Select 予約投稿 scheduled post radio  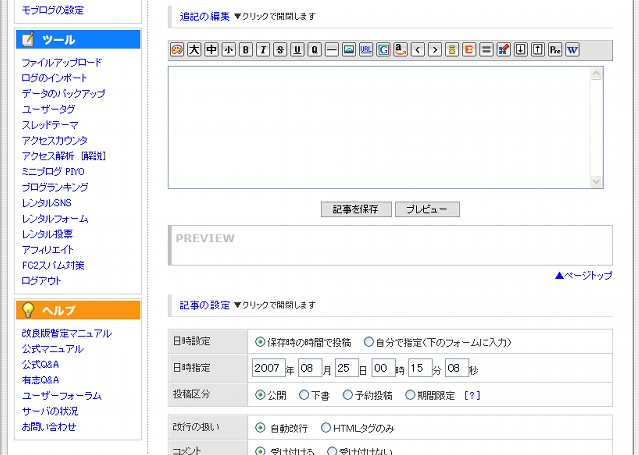347,395
